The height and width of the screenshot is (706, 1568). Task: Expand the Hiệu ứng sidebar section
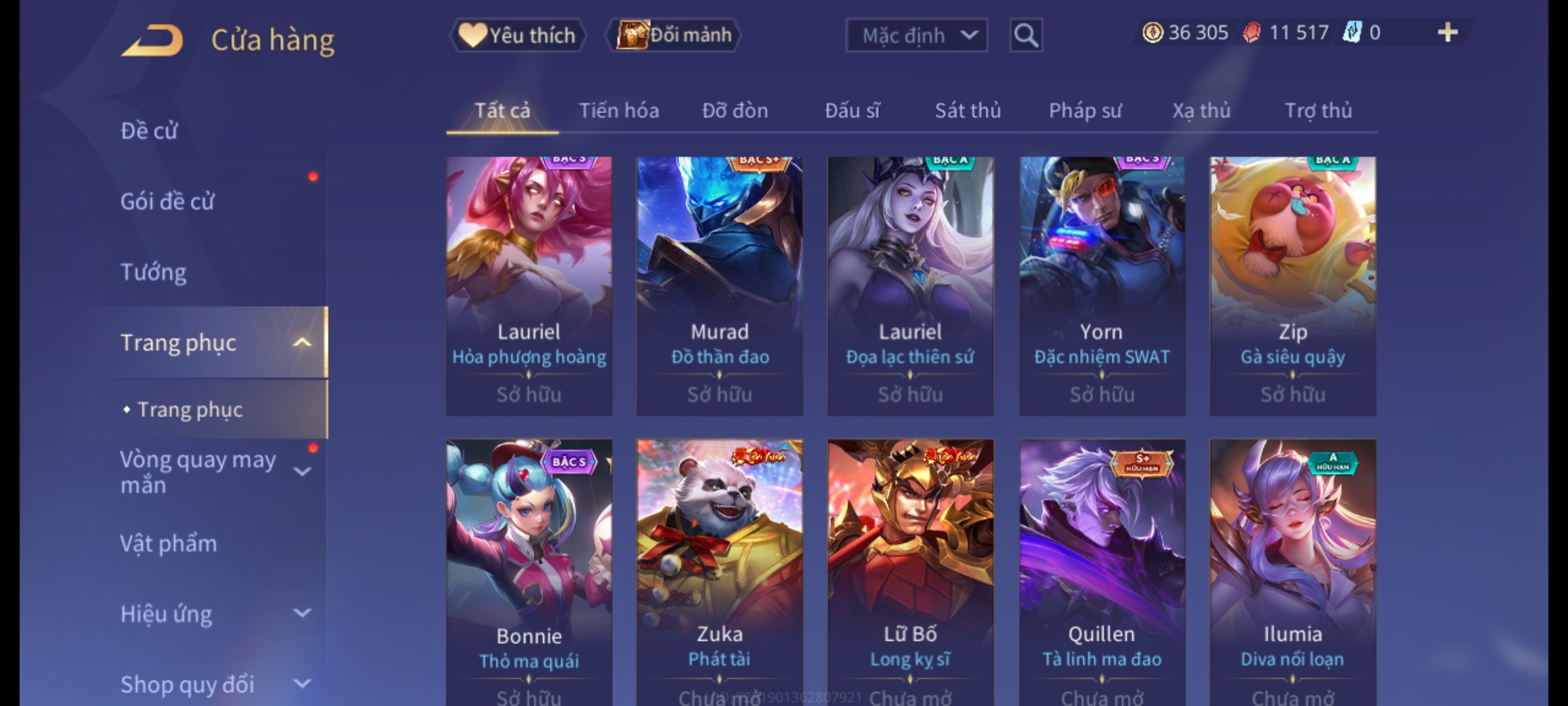[302, 613]
